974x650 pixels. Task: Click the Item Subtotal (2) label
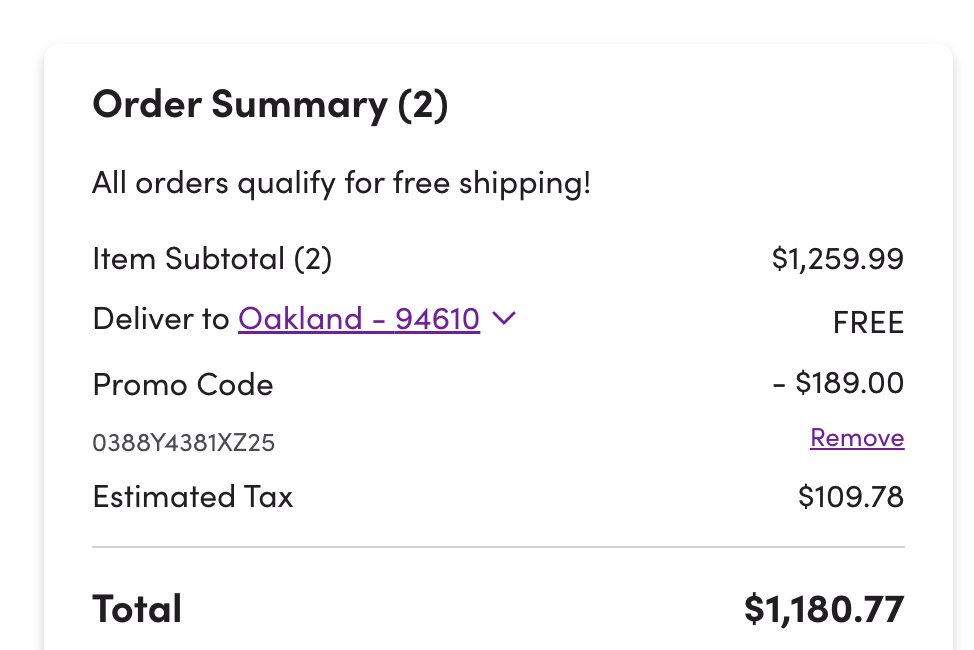pyautogui.click(x=212, y=259)
